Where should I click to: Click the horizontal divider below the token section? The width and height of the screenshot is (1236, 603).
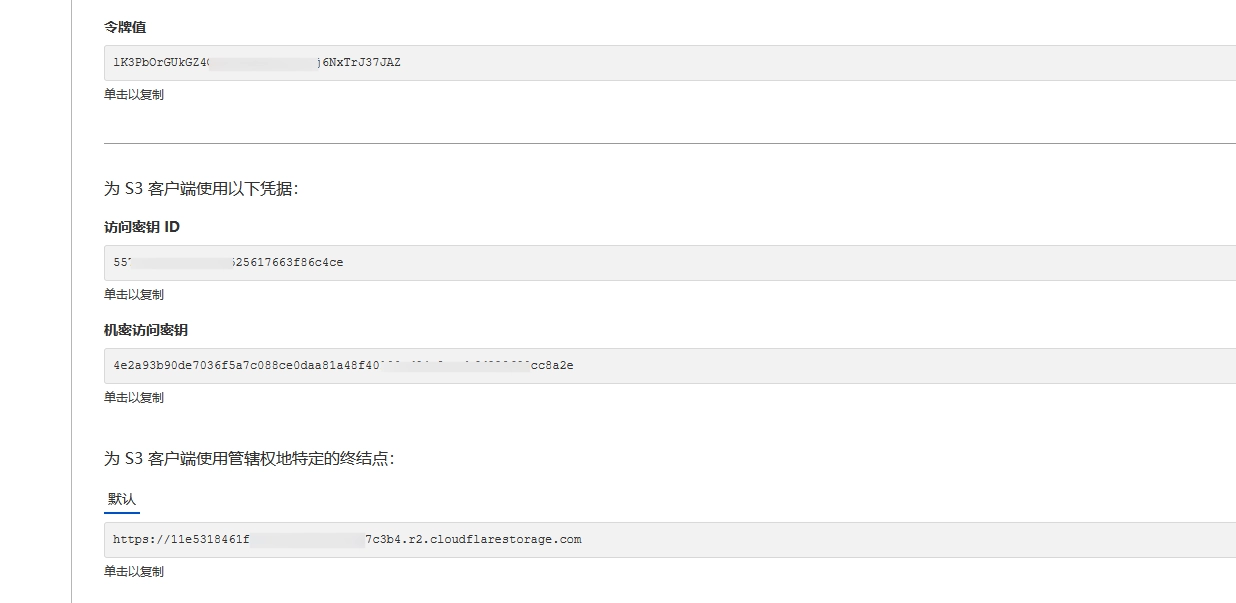pos(668,143)
